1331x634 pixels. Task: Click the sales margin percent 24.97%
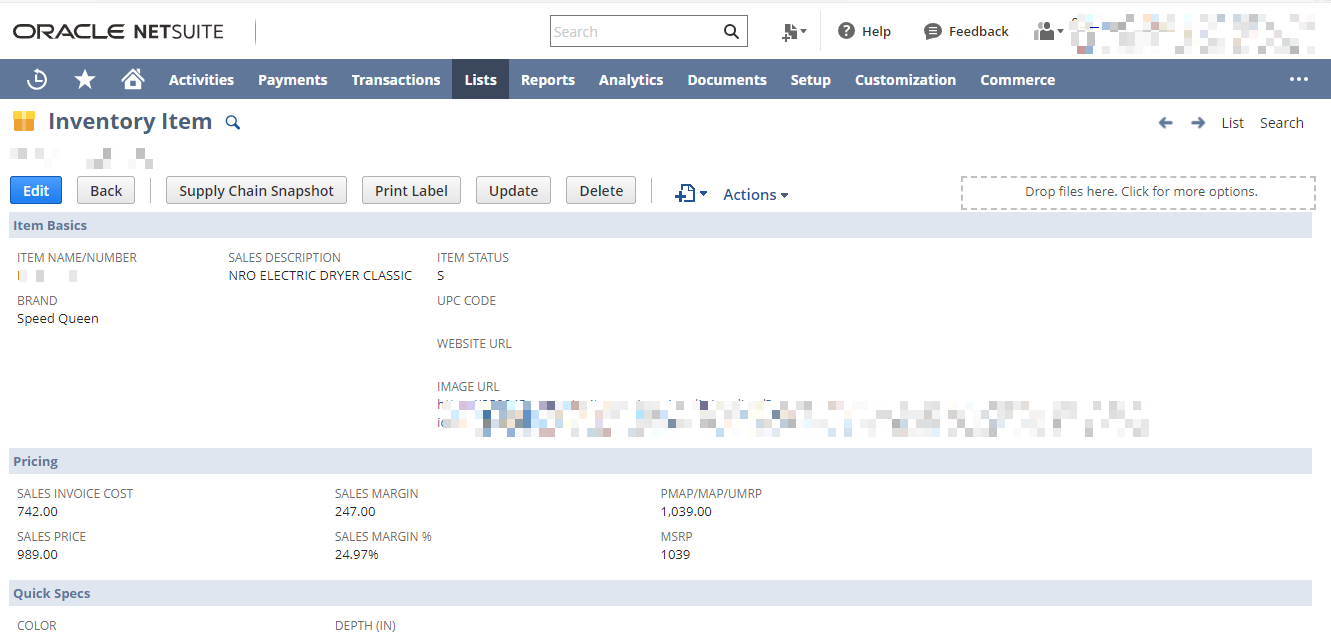[357, 554]
